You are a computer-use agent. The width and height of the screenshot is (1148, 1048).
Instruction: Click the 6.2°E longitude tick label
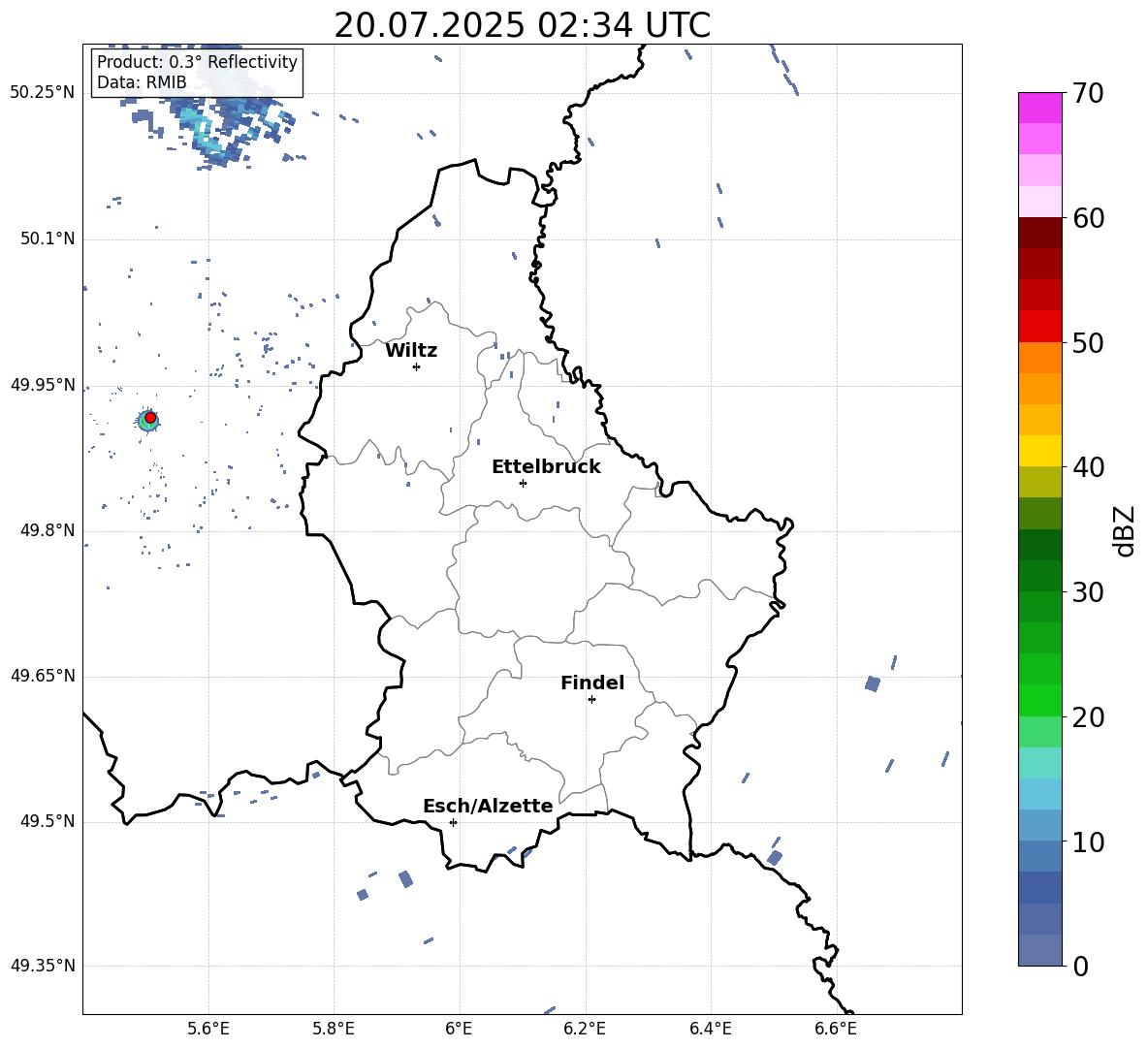coord(585,1029)
